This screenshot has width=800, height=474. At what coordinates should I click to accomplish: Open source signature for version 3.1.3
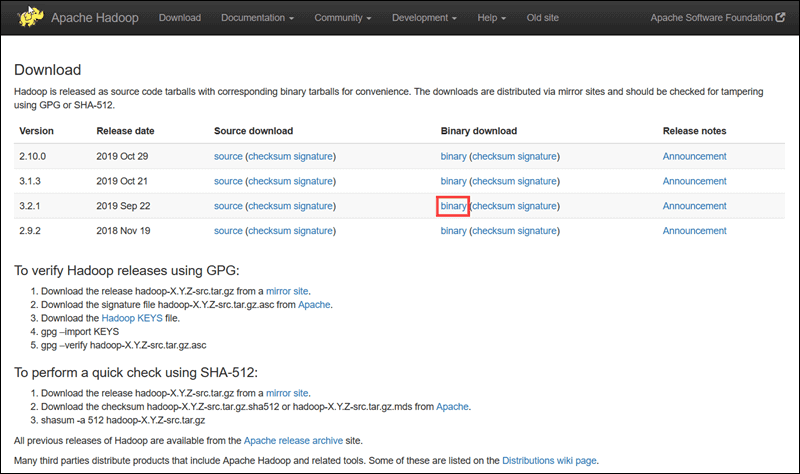pyautogui.click(x=313, y=181)
